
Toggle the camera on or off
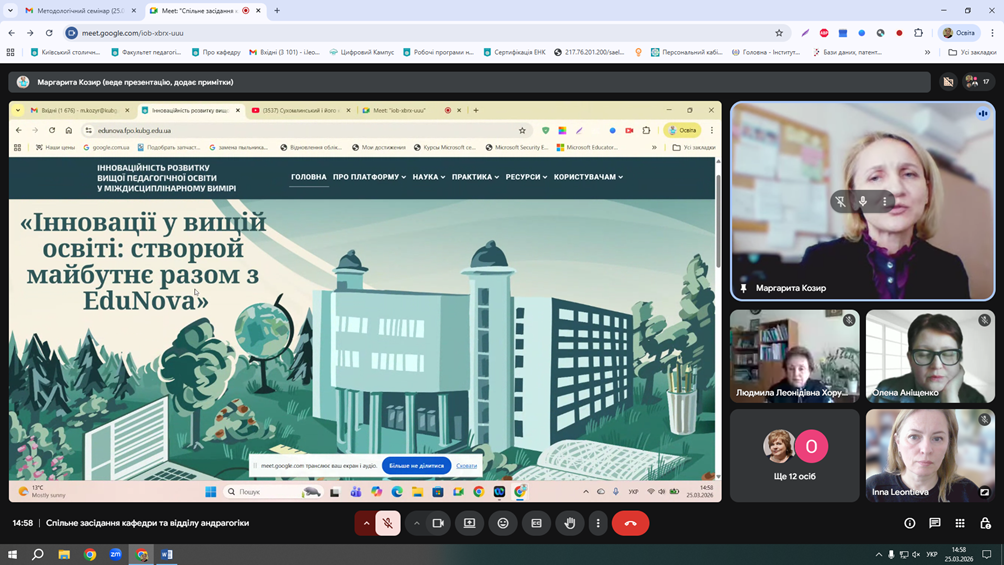pos(438,523)
